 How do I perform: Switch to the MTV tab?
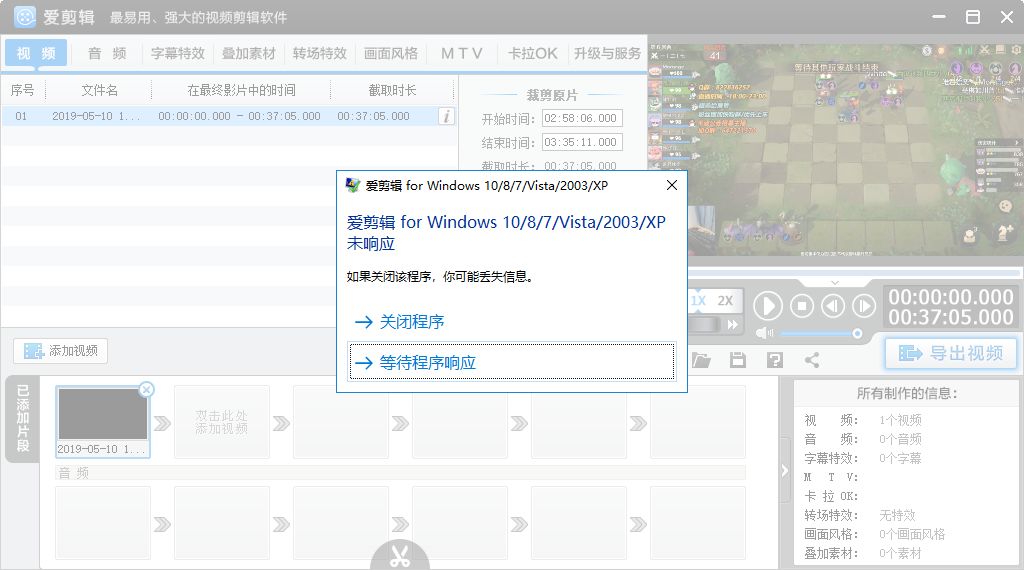click(462, 54)
